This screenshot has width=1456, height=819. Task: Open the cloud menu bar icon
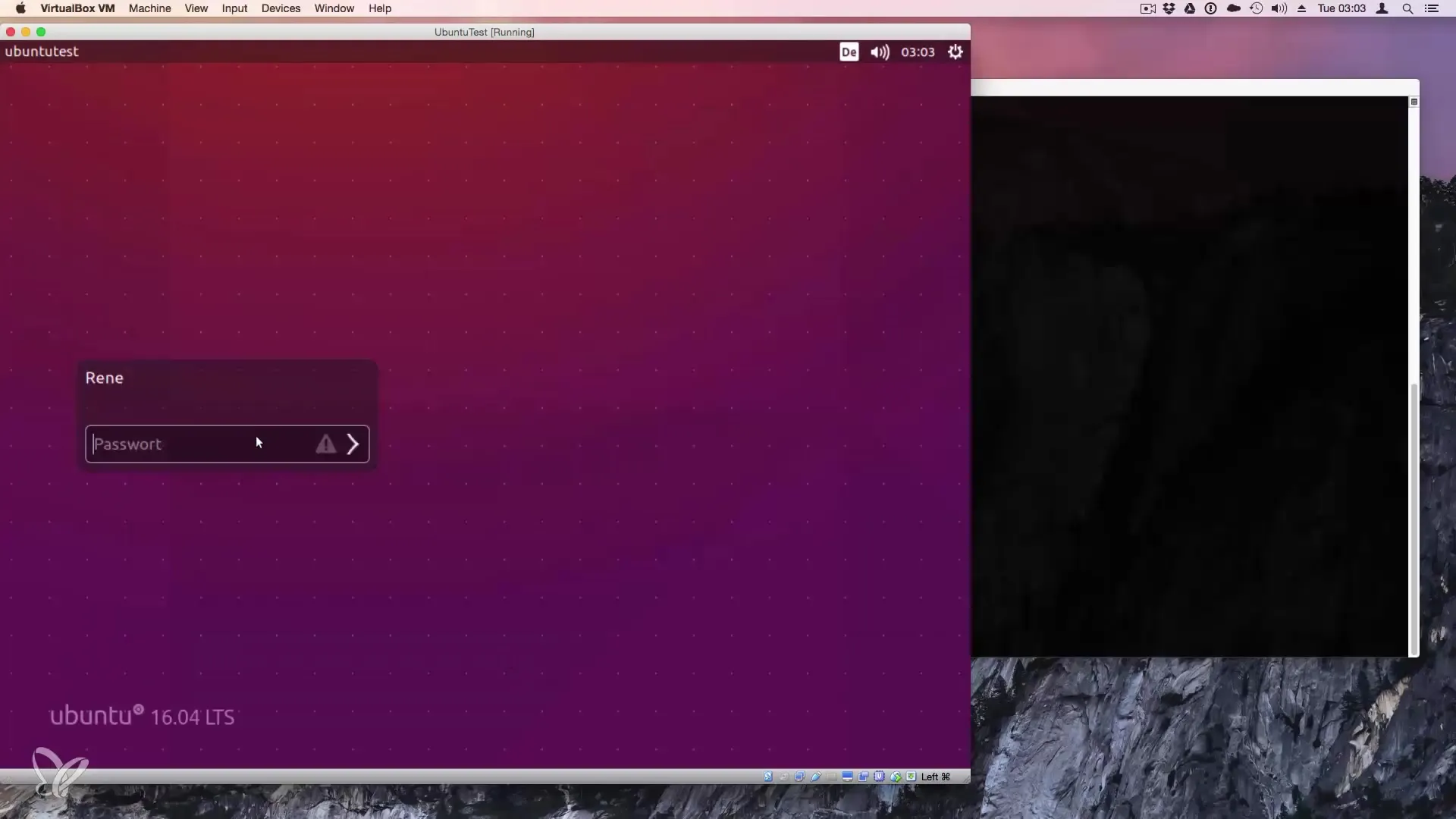click(x=1234, y=8)
